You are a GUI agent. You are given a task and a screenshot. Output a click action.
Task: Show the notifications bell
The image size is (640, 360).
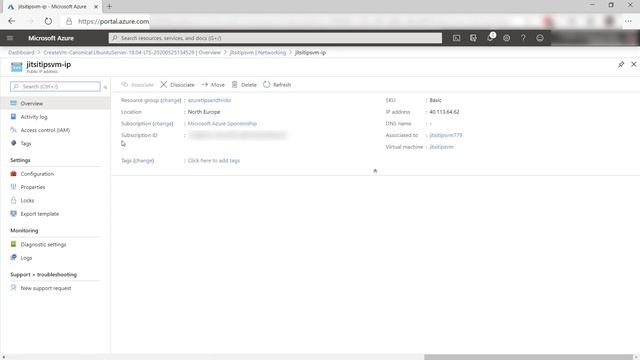pos(490,38)
